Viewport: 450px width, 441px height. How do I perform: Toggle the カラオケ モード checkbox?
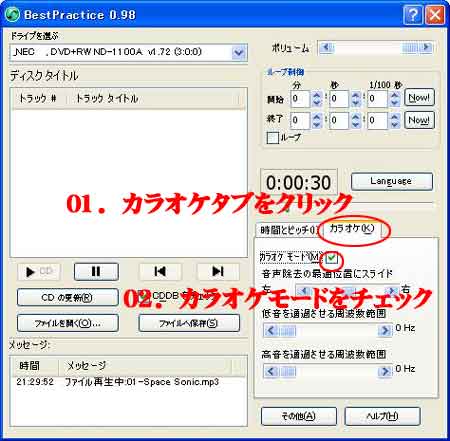pos(332,258)
